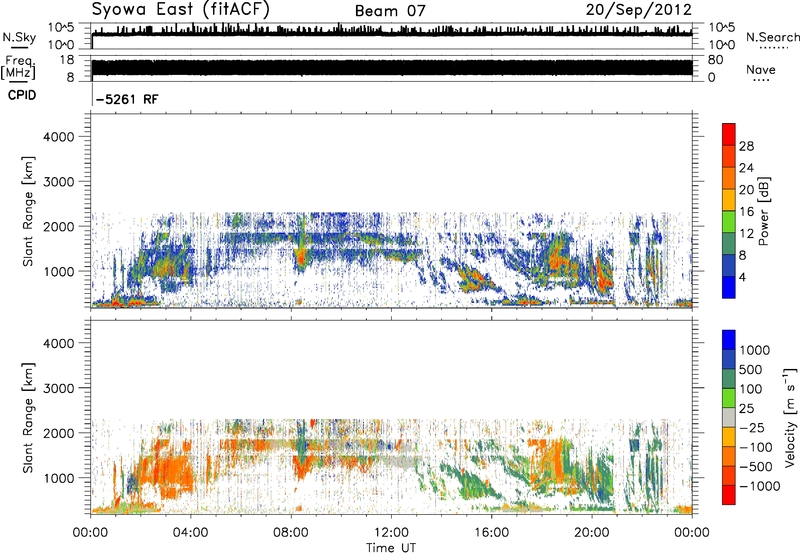Click the '80' Nave axis tick
Image resolution: width=800 pixels, height=554 pixels.
[x=715, y=60]
